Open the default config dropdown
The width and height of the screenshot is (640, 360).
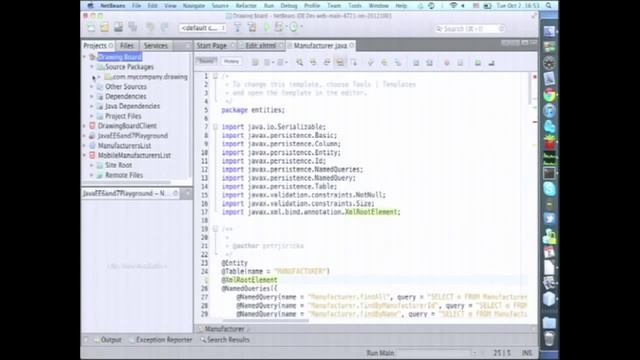click(x=202, y=28)
